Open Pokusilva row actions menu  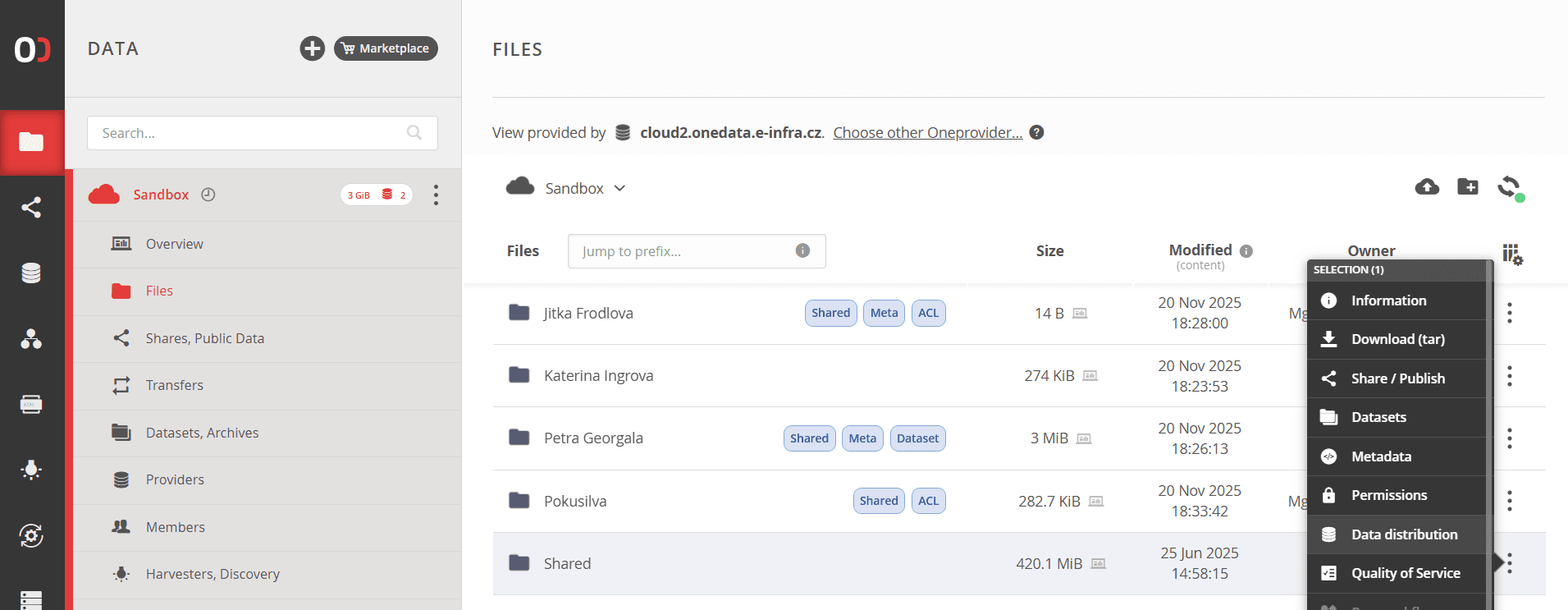(1510, 501)
